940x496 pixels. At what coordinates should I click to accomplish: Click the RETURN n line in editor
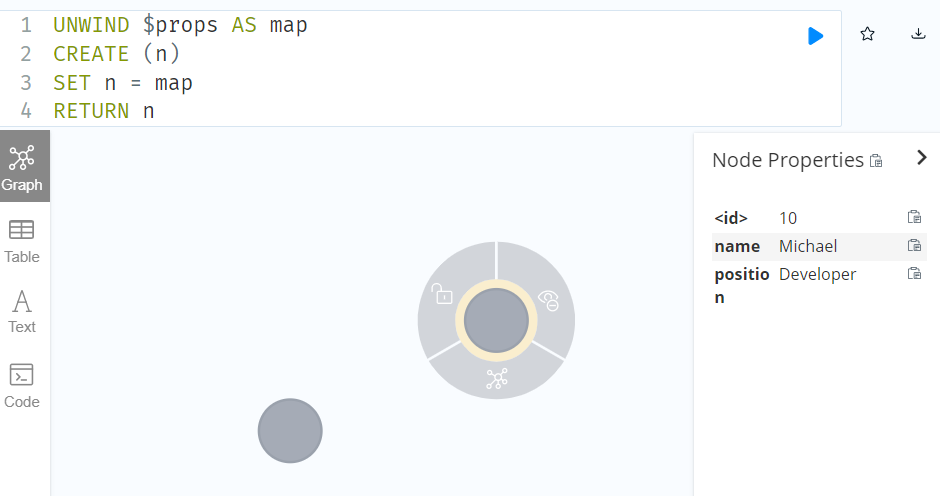(104, 112)
